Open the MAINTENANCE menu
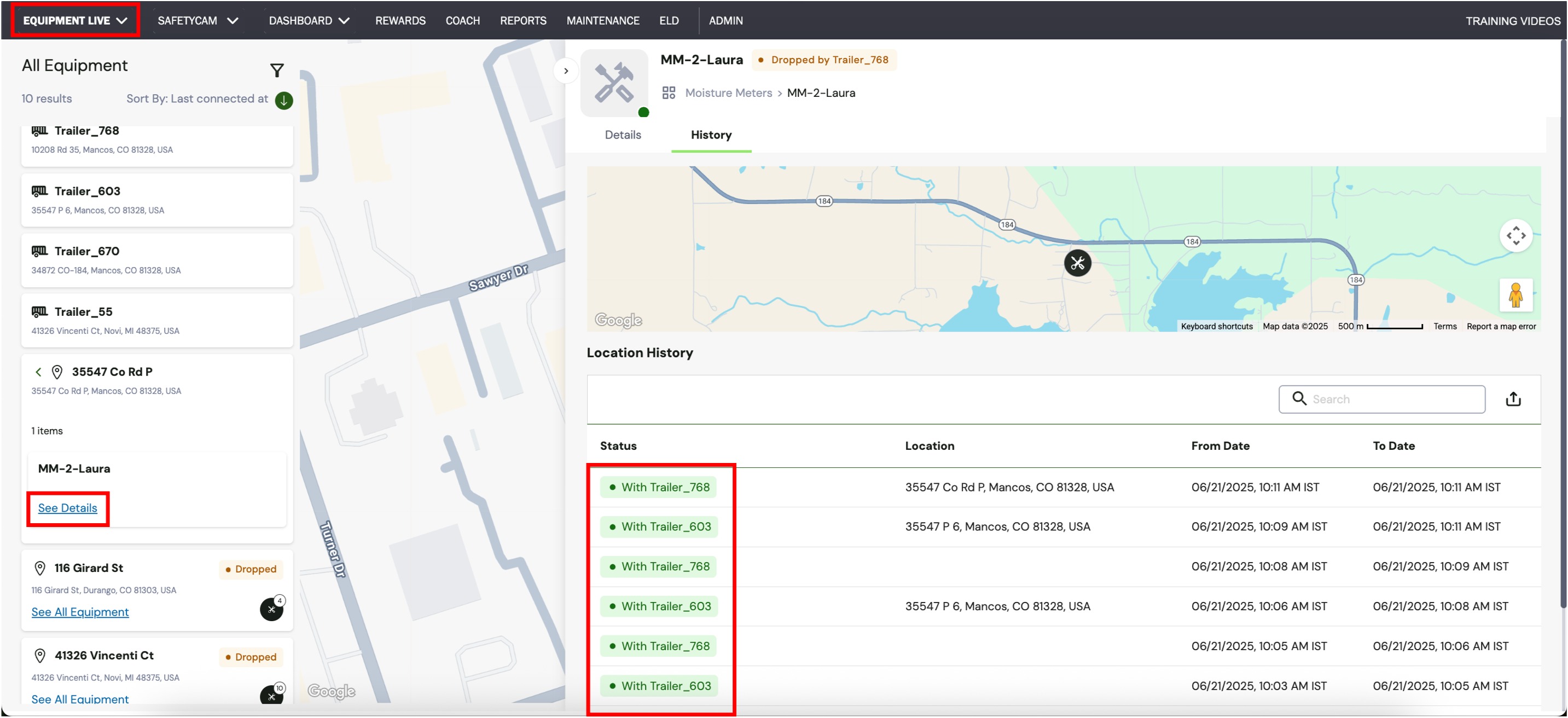The height and width of the screenshot is (718, 1568). (602, 21)
